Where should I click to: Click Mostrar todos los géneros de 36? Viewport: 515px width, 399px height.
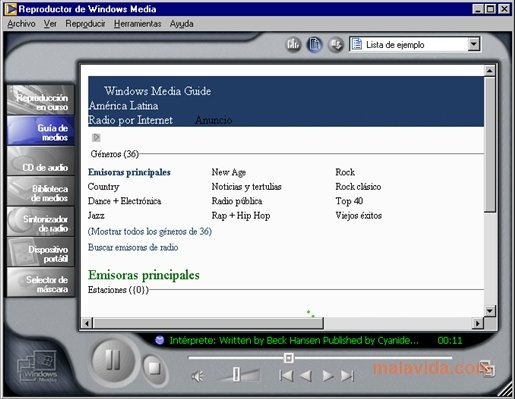[x=150, y=231]
